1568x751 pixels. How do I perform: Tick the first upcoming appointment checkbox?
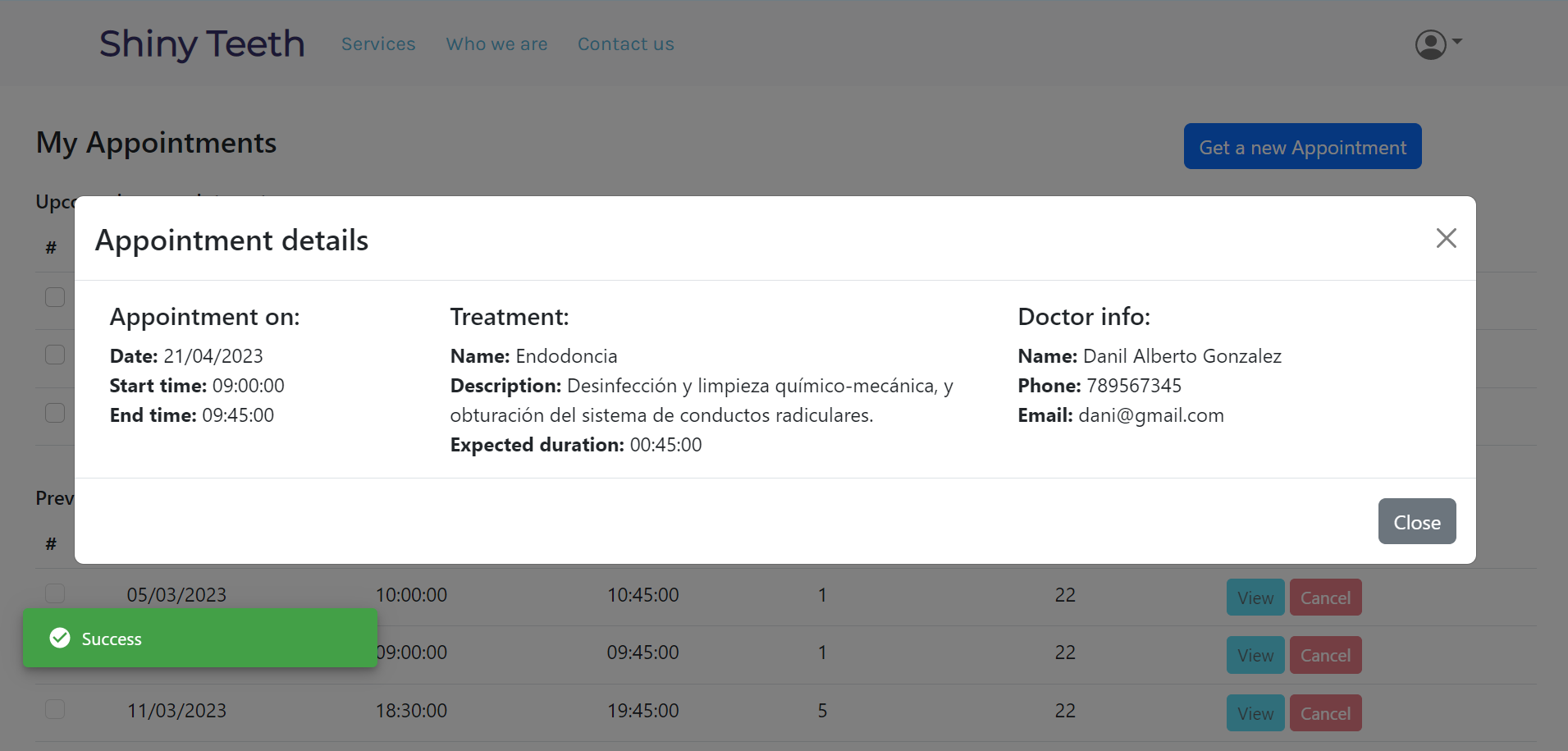(55, 297)
